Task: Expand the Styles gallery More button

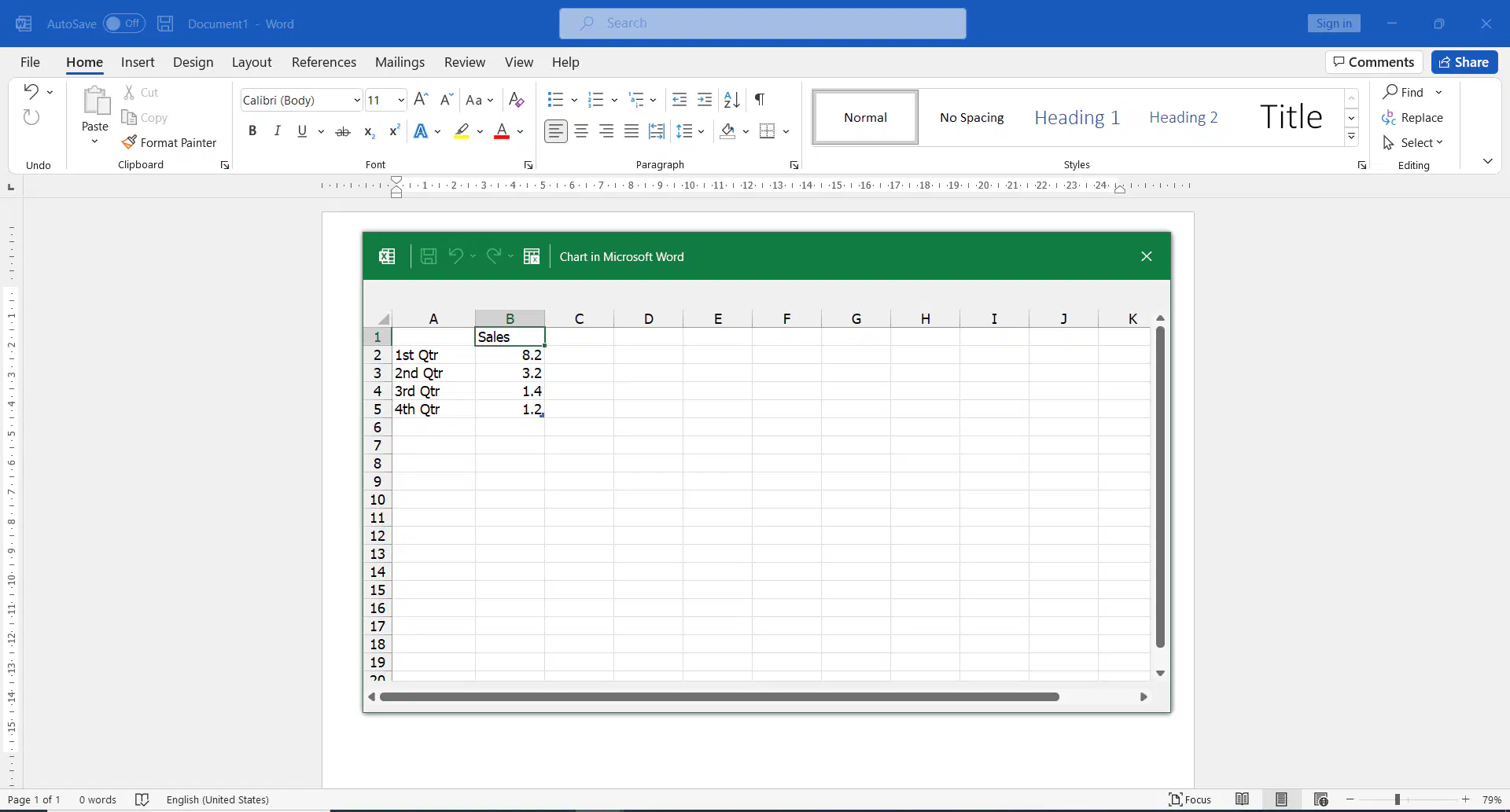Action: pos(1352,137)
